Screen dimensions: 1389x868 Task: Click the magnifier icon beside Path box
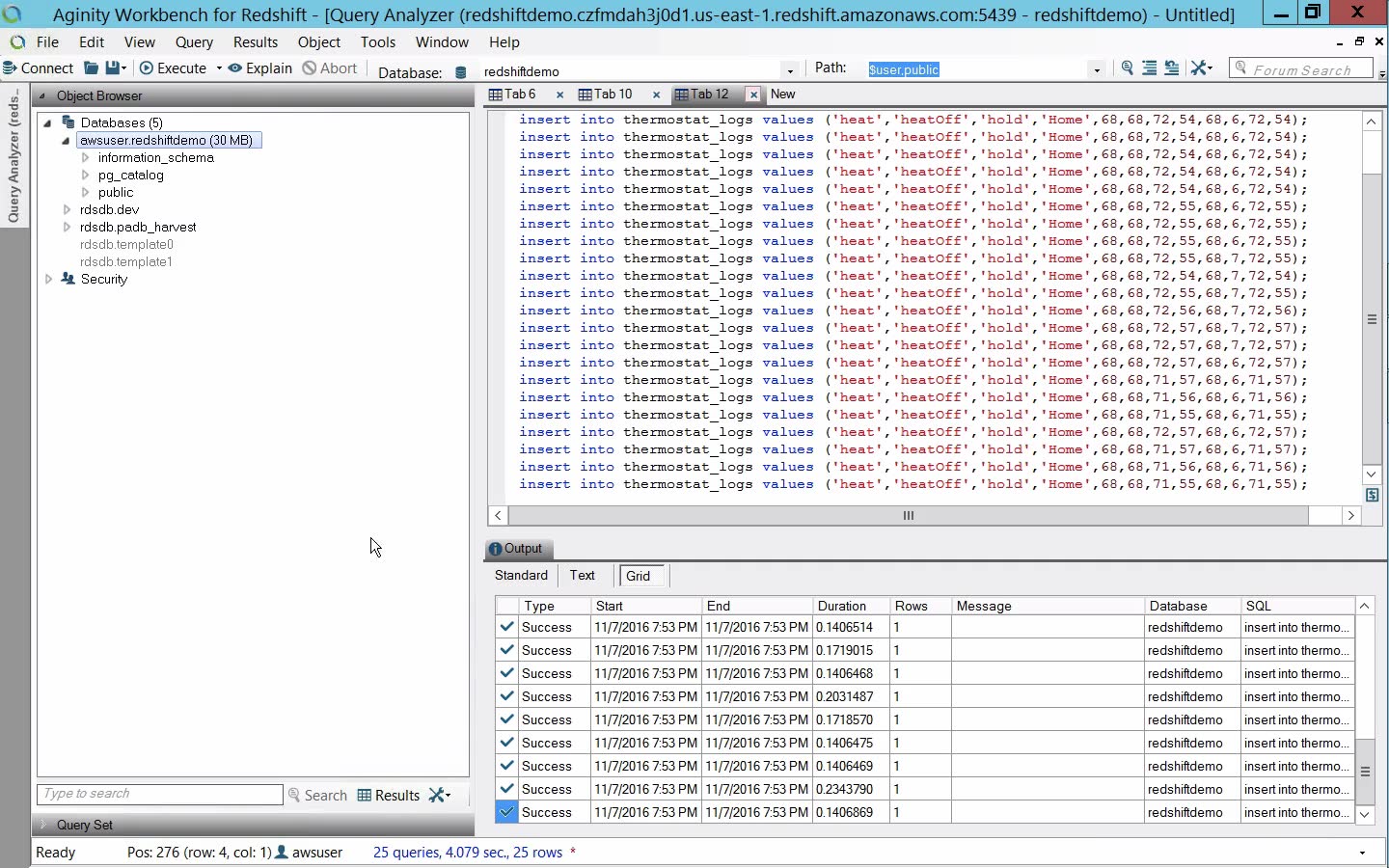coord(1127,68)
